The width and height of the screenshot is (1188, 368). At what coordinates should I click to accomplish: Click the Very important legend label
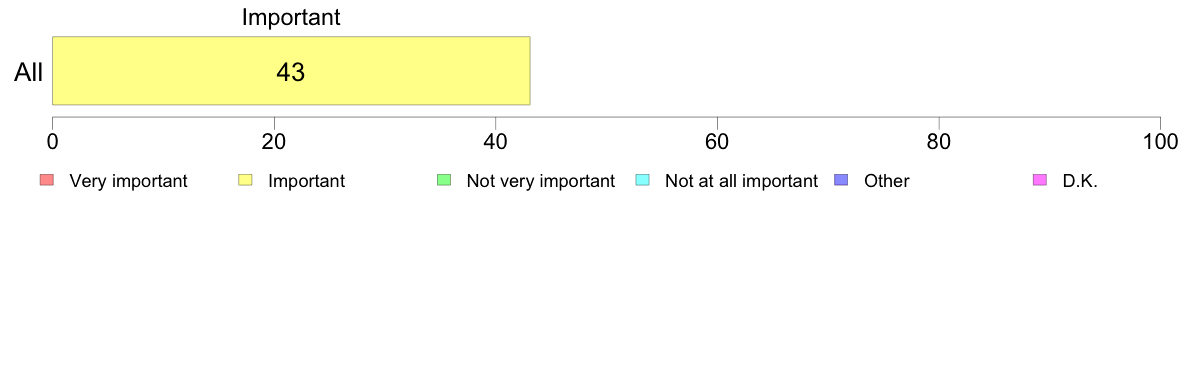[128, 181]
